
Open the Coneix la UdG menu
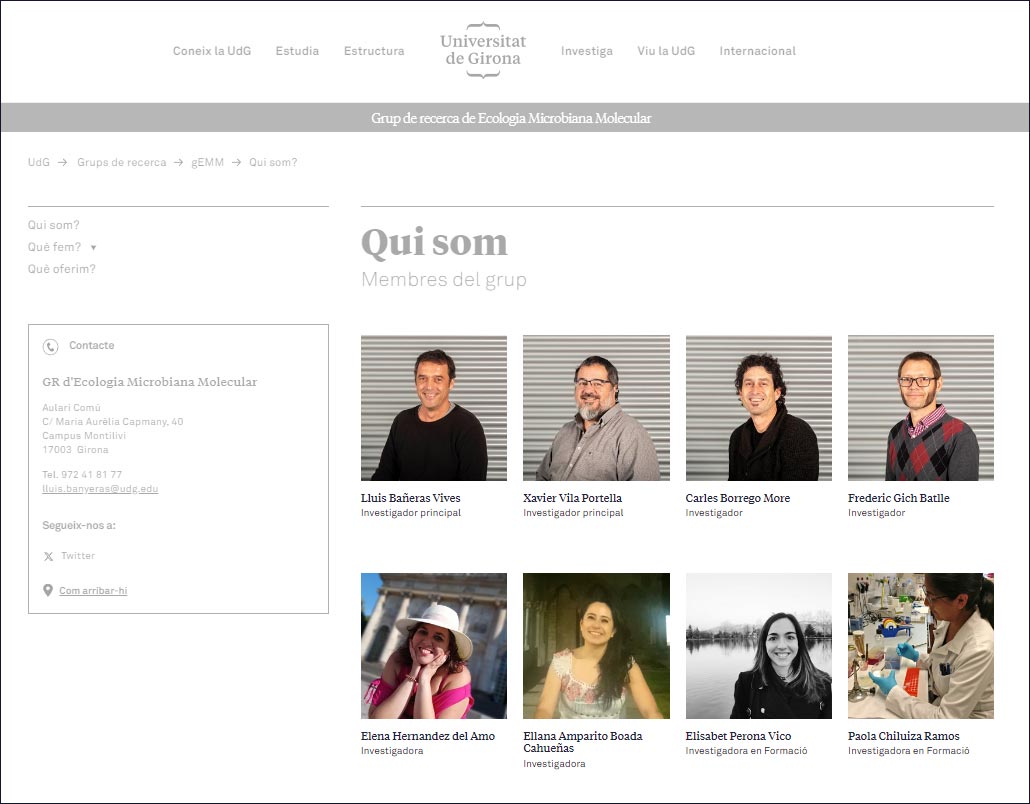pyautogui.click(x=212, y=51)
